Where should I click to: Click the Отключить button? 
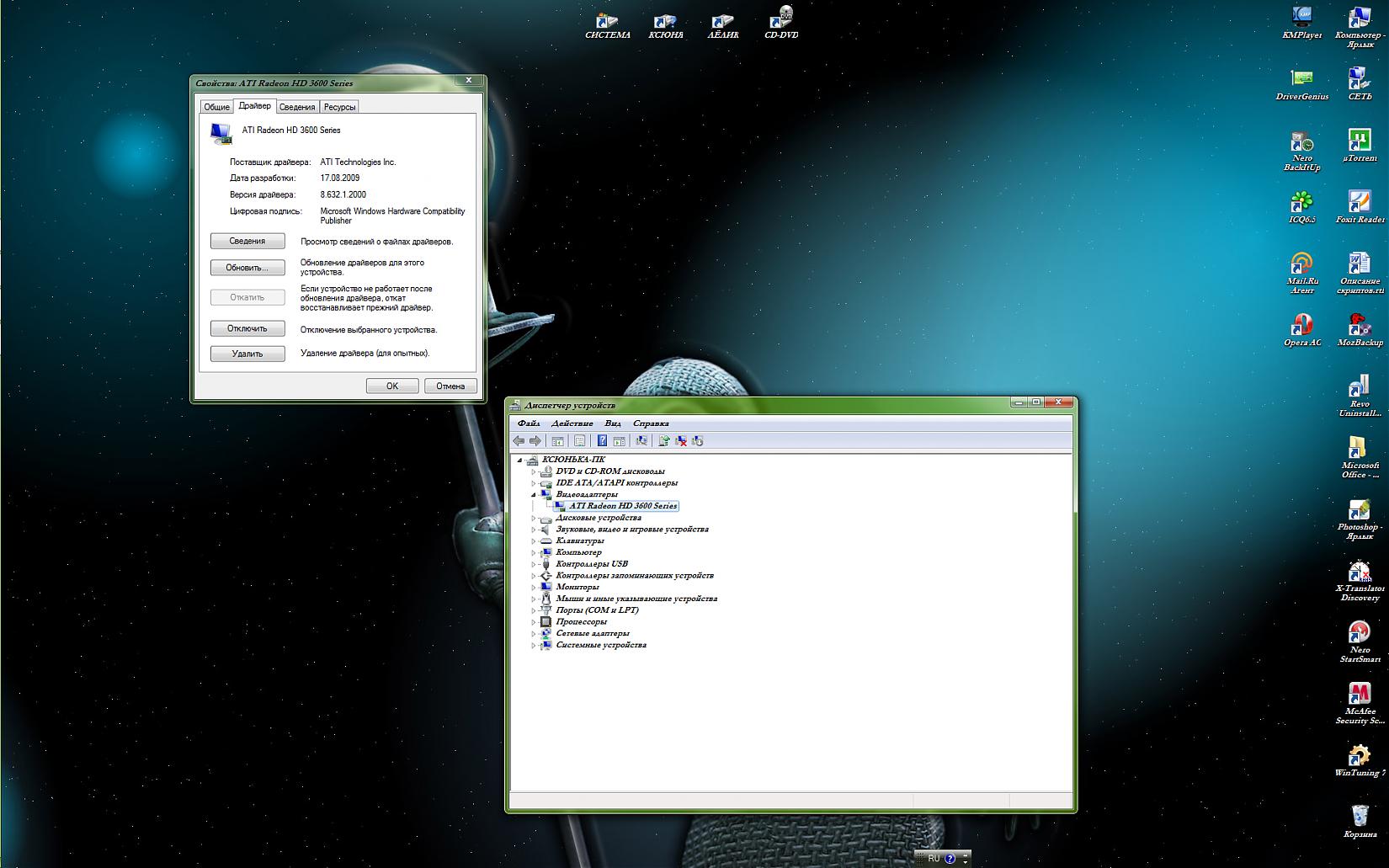click(x=247, y=328)
